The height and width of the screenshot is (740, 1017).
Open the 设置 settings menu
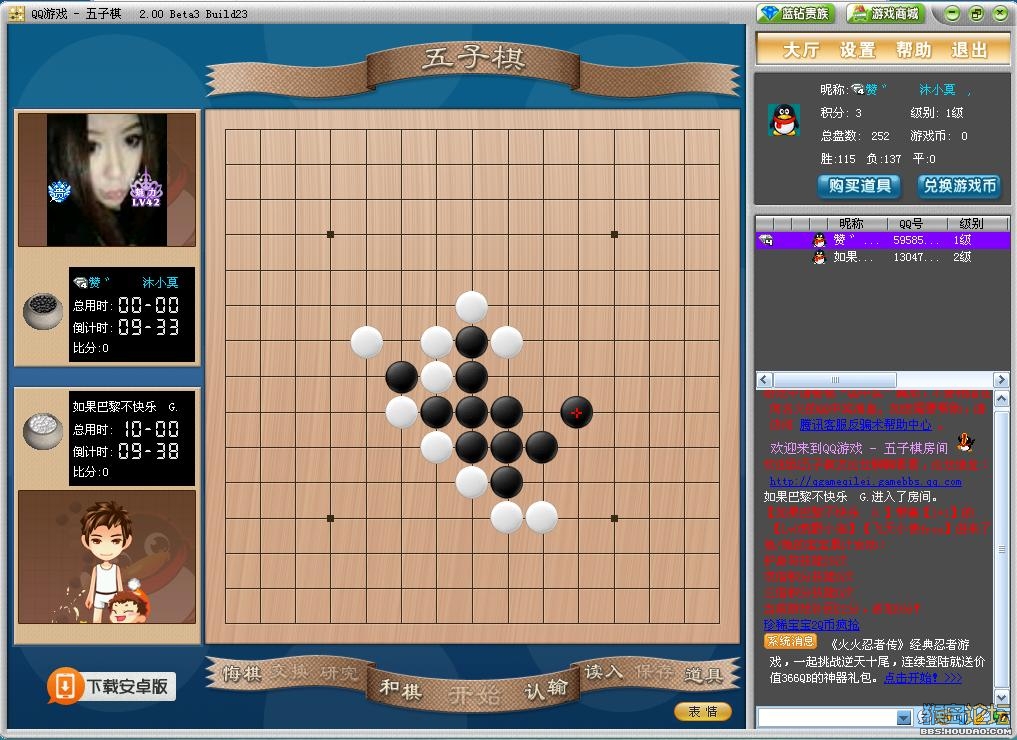(x=857, y=49)
